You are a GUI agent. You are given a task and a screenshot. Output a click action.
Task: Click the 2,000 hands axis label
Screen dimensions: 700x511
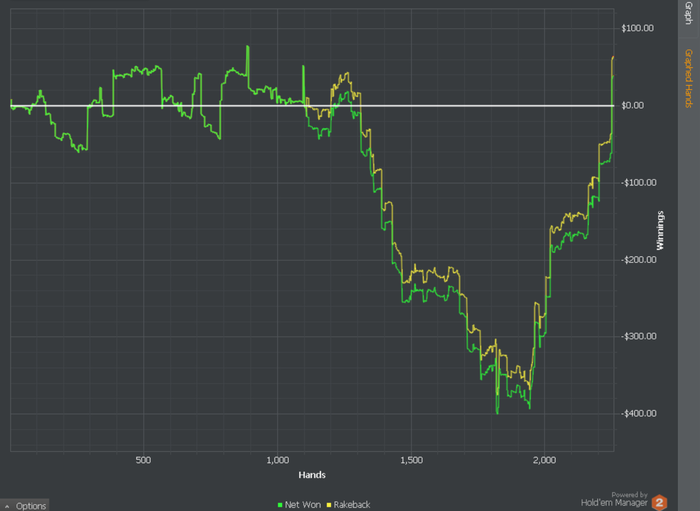tap(545, 460)
